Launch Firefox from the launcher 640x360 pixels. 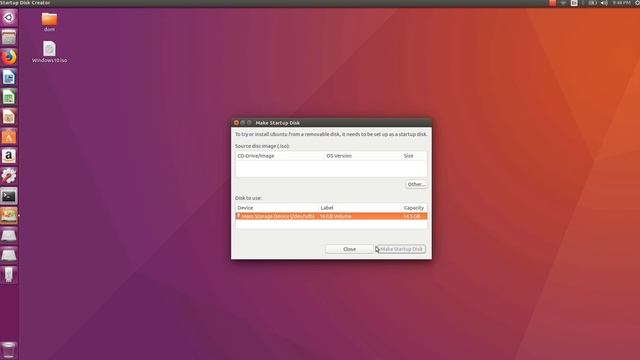pyautogui.click(x=9, y=57)
